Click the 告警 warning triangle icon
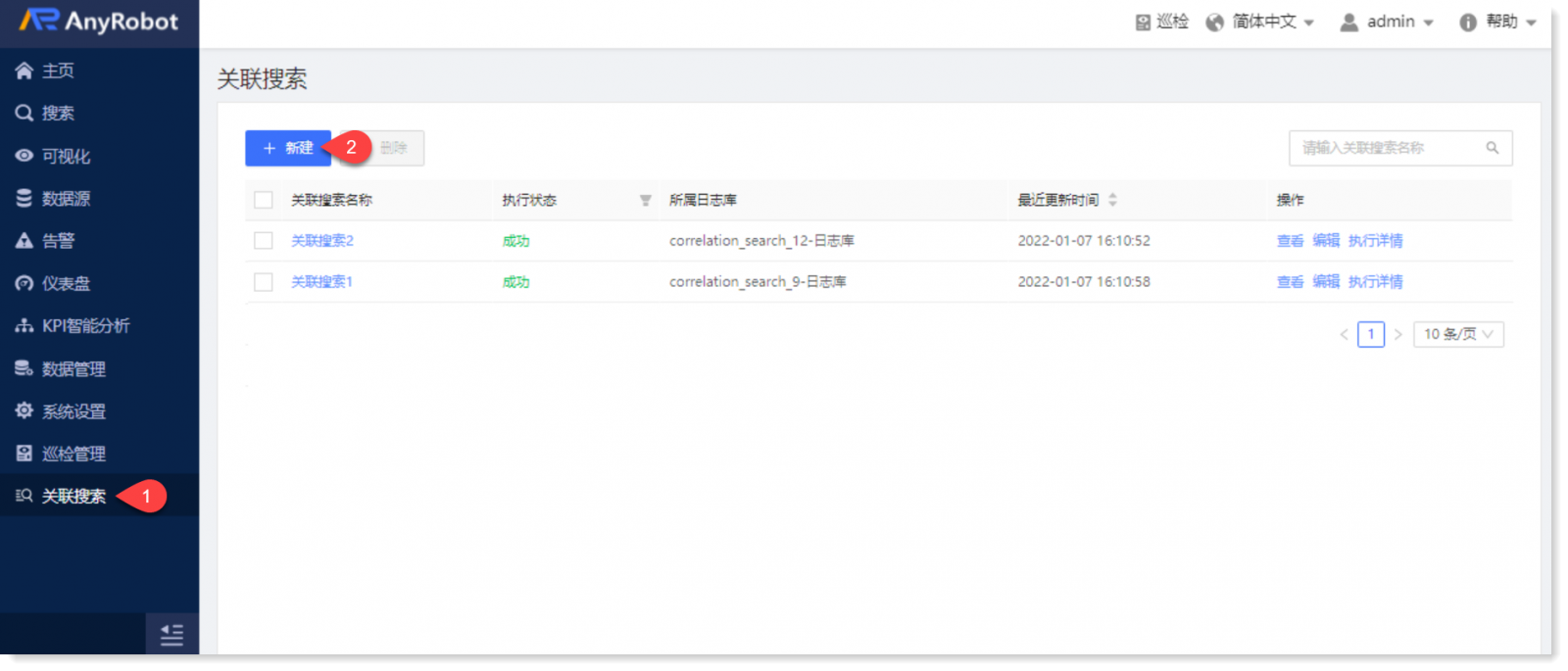 (x=24, y=241)
